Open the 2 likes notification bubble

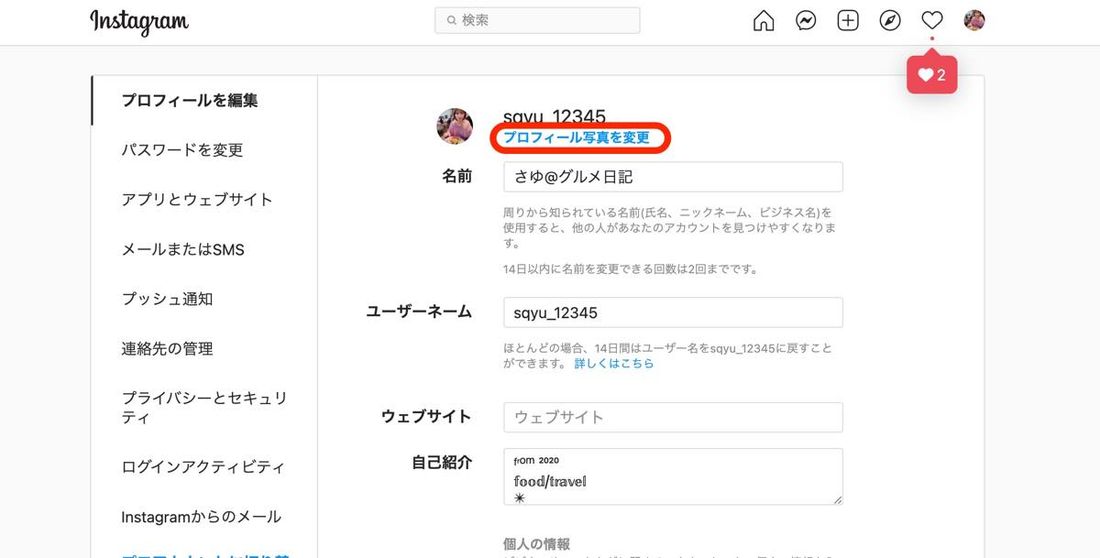[932, 74]
